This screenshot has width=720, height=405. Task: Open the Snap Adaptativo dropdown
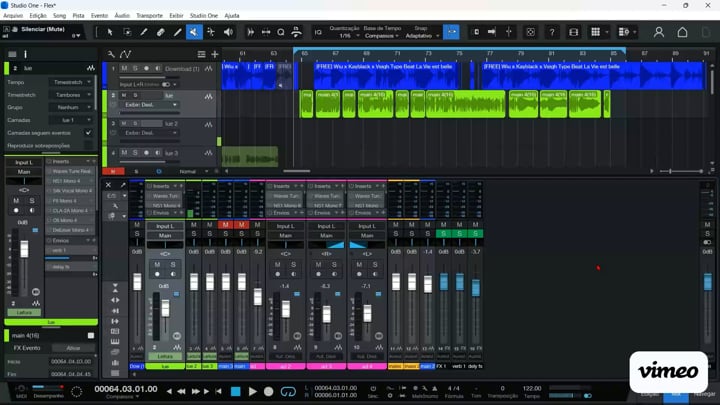click(422, 36)
